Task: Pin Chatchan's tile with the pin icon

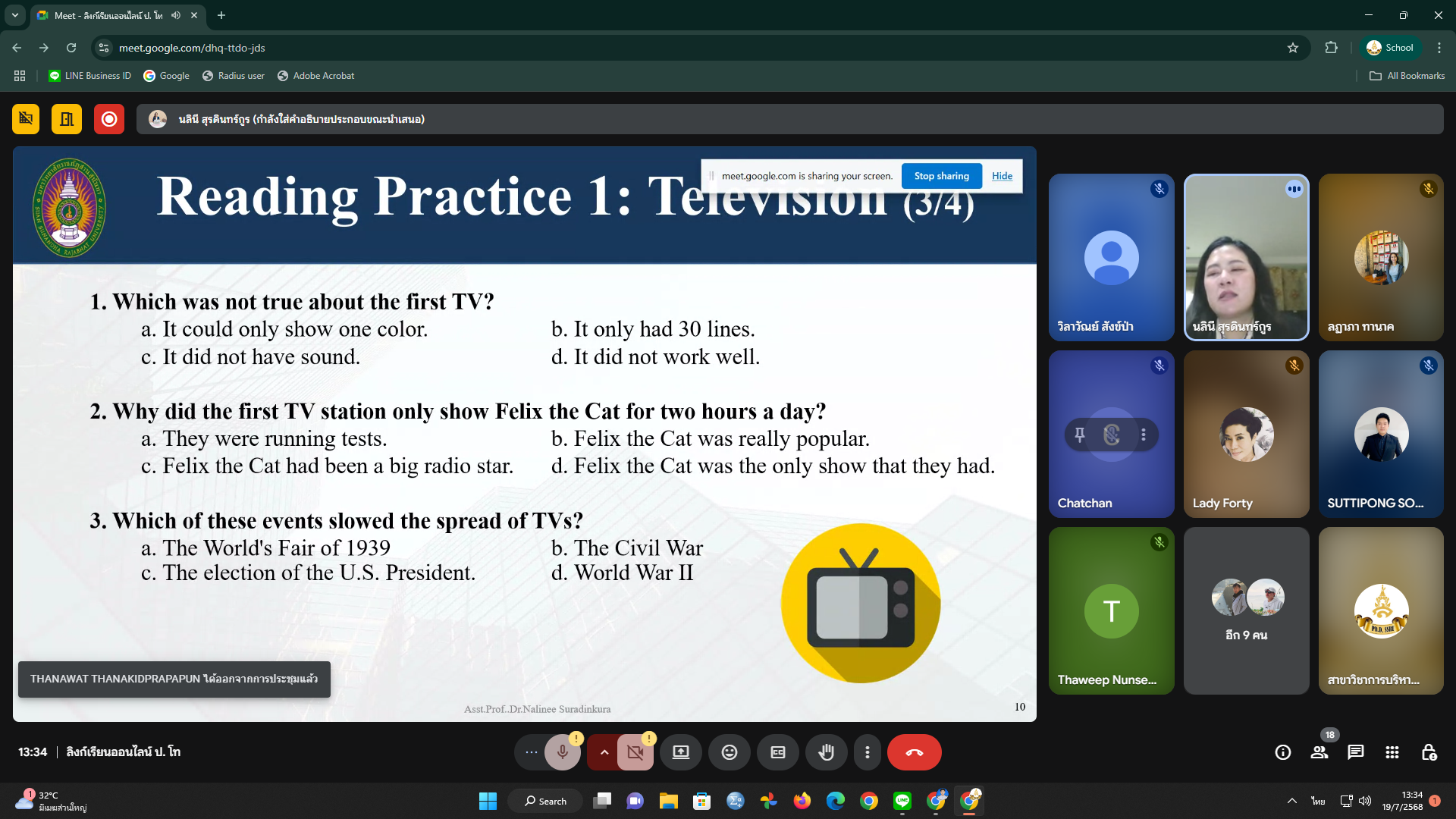Action: click(1080, 435)
